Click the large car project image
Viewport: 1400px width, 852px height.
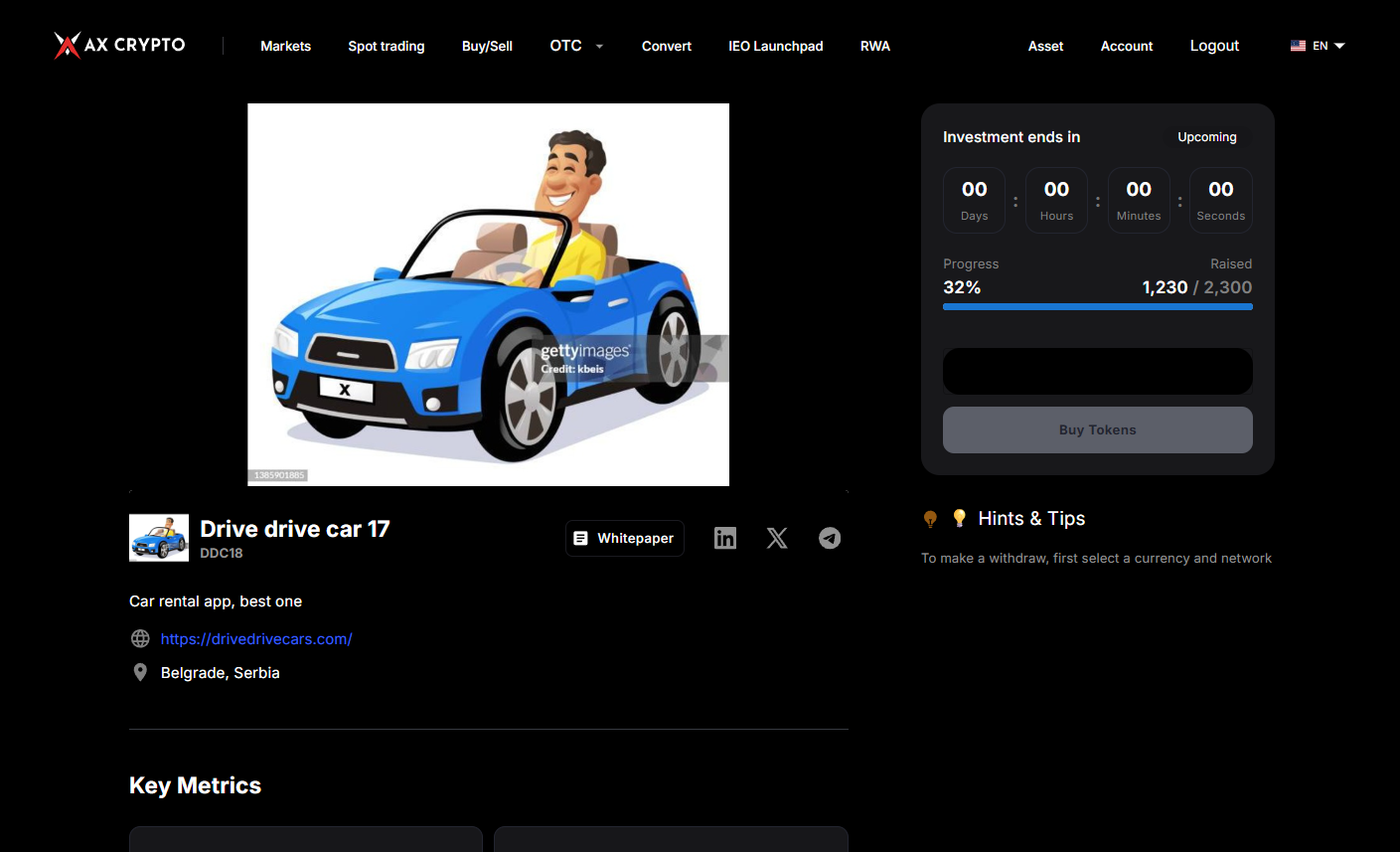pos(488,294)
